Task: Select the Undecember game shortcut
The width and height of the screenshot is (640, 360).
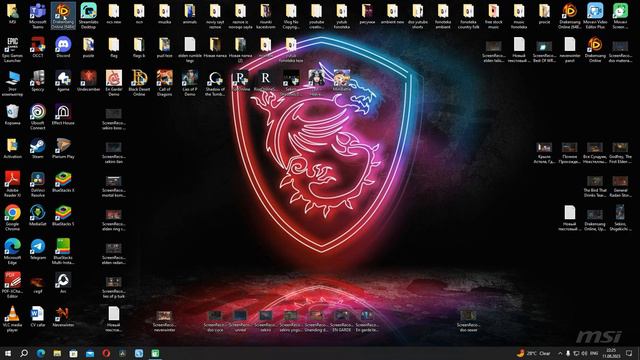Action: [x=88, y=81]
